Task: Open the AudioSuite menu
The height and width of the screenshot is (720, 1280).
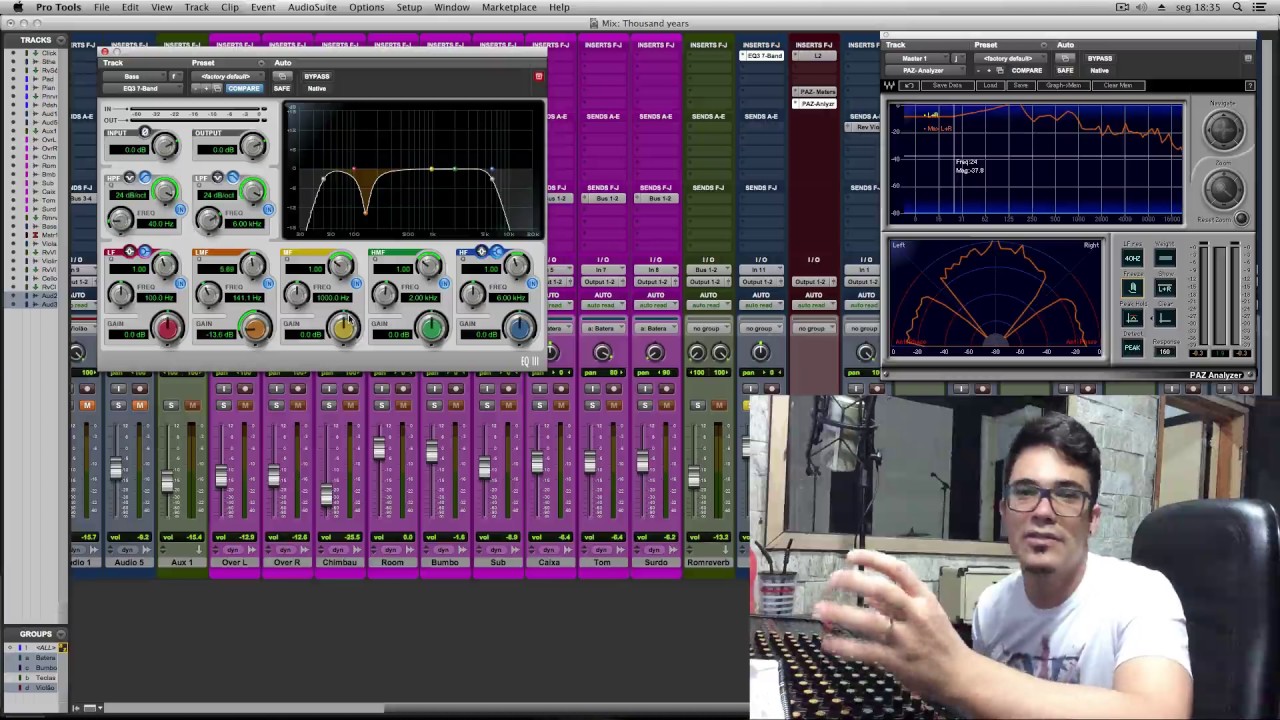Action: point(312,7)
